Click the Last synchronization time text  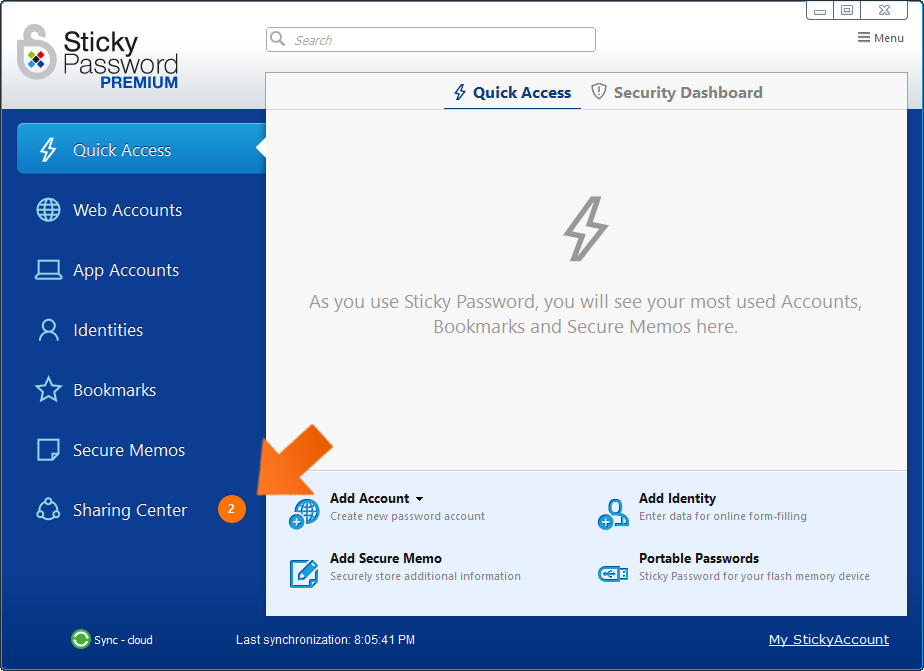[325, 639]
